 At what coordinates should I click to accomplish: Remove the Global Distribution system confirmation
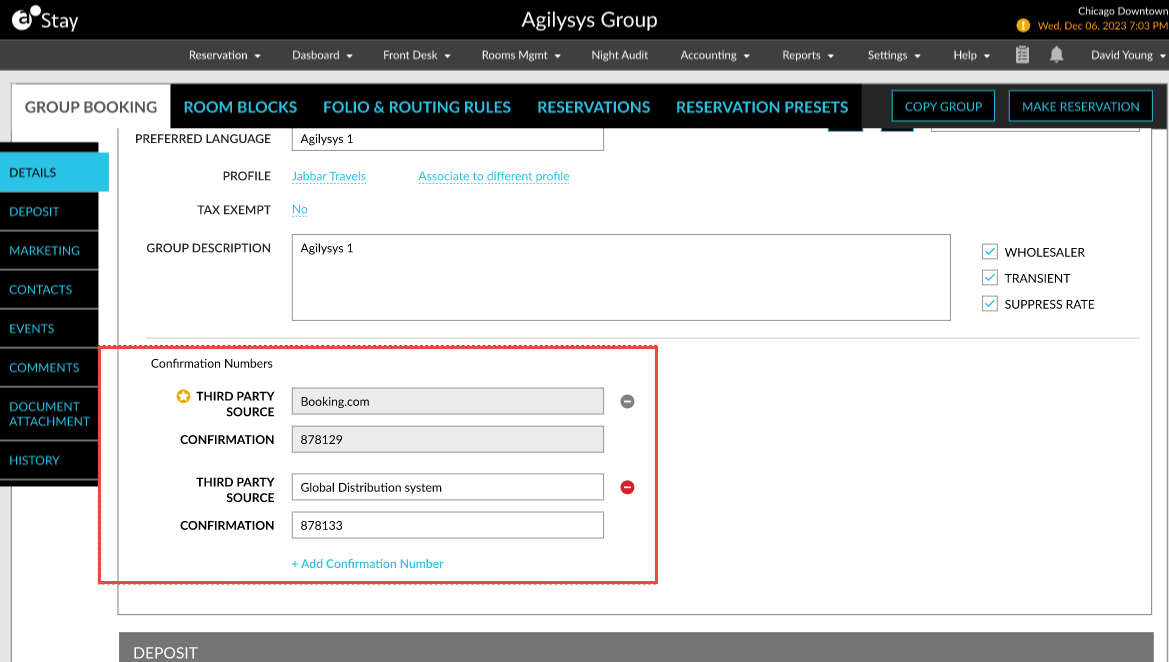click(628, 487)
